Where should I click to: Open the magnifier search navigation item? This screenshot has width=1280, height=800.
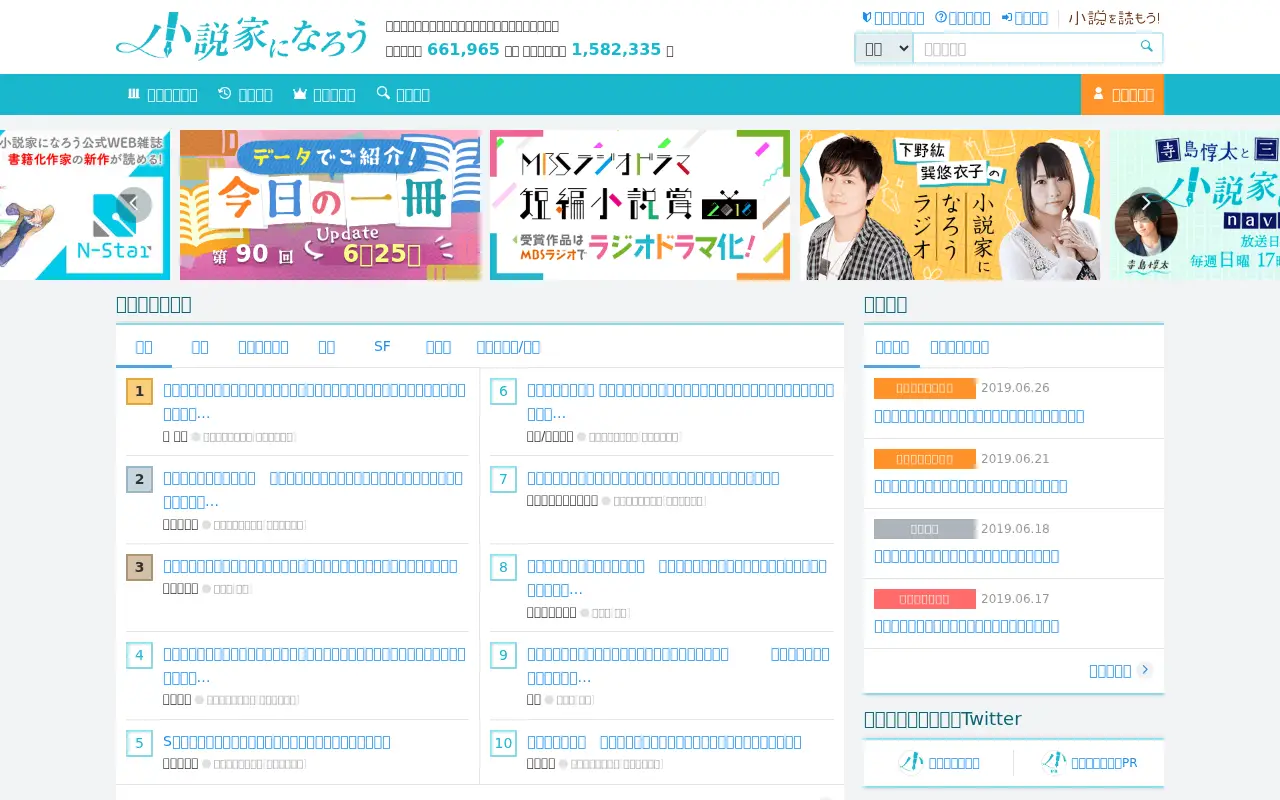click(x=403, y=94)
